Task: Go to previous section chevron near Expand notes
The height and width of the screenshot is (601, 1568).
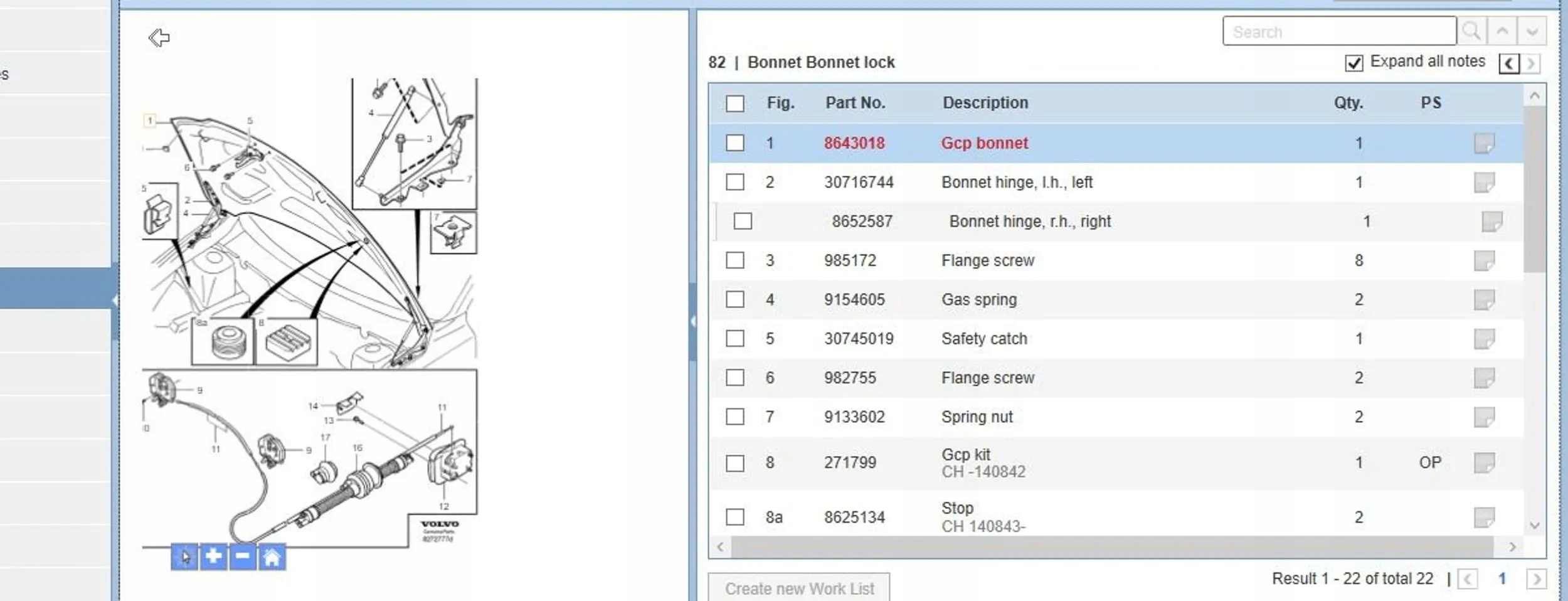Action: tap(1509, 63)
